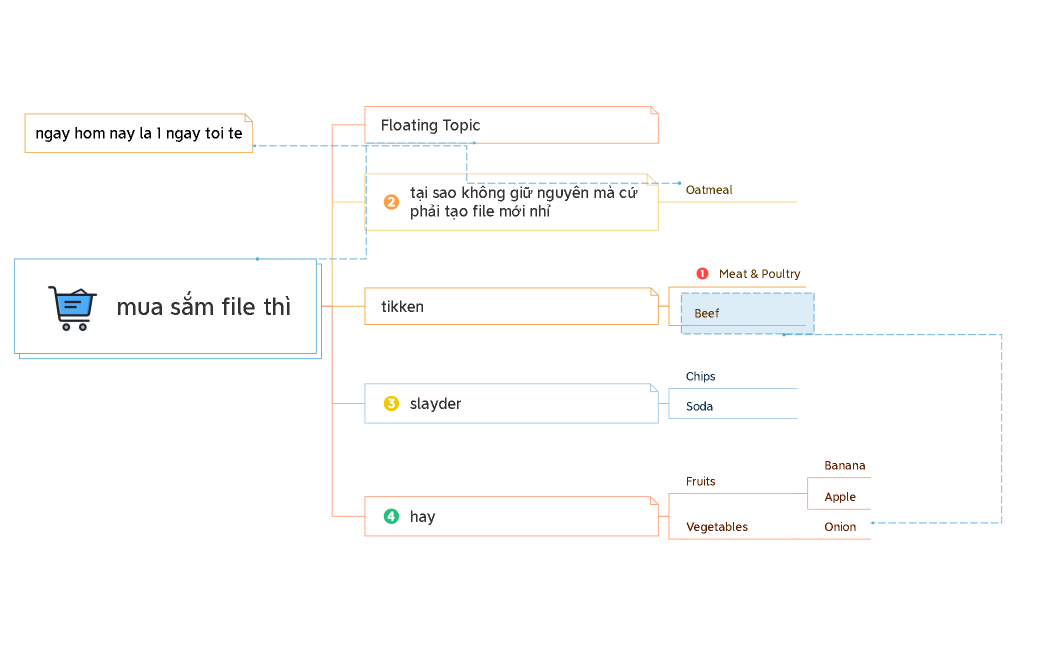1048x650 pixels.
Task: Click the orange priority 2 marker
Action: [391, 202]
